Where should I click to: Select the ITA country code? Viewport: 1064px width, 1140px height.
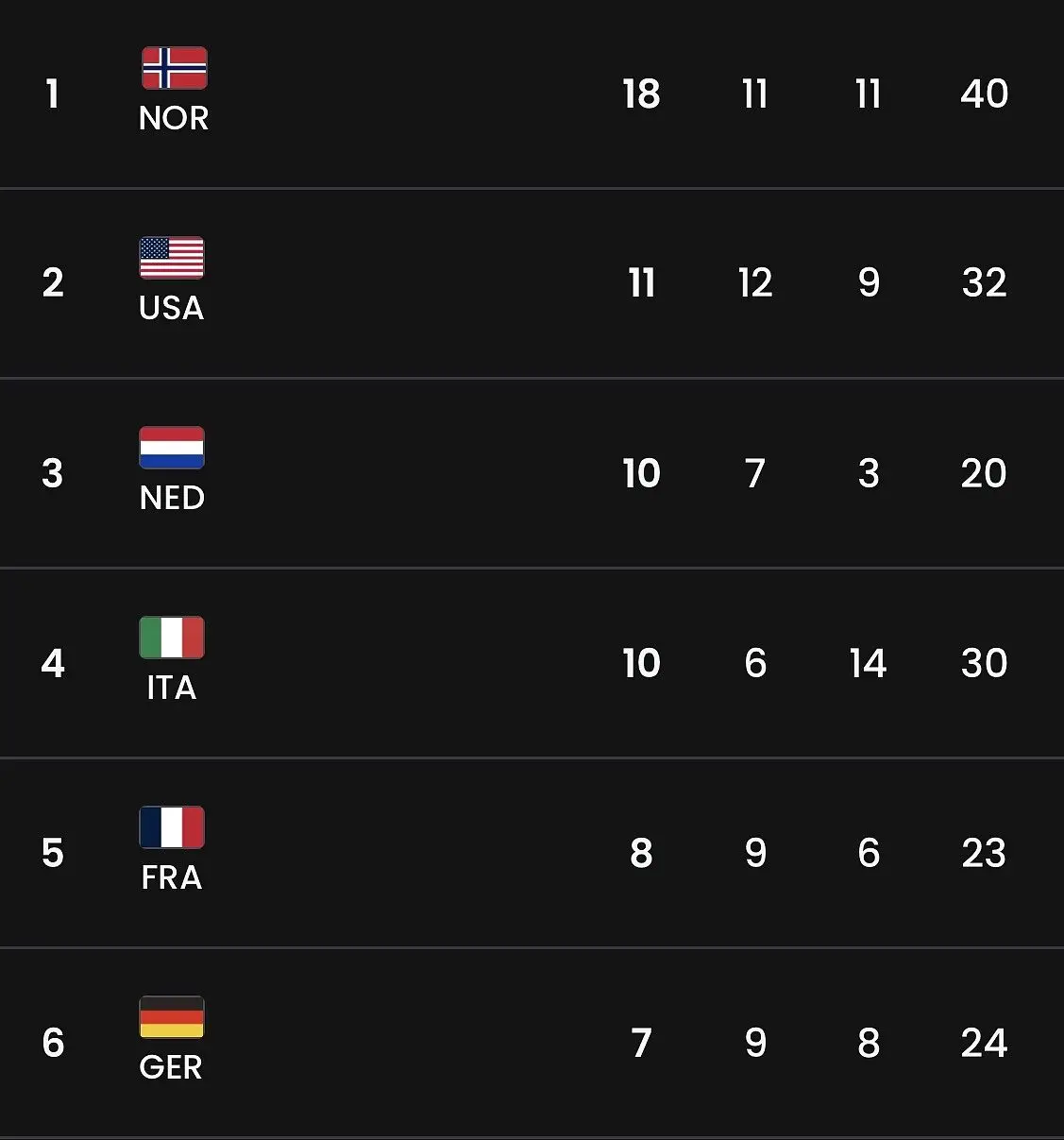tap(172, 688)
